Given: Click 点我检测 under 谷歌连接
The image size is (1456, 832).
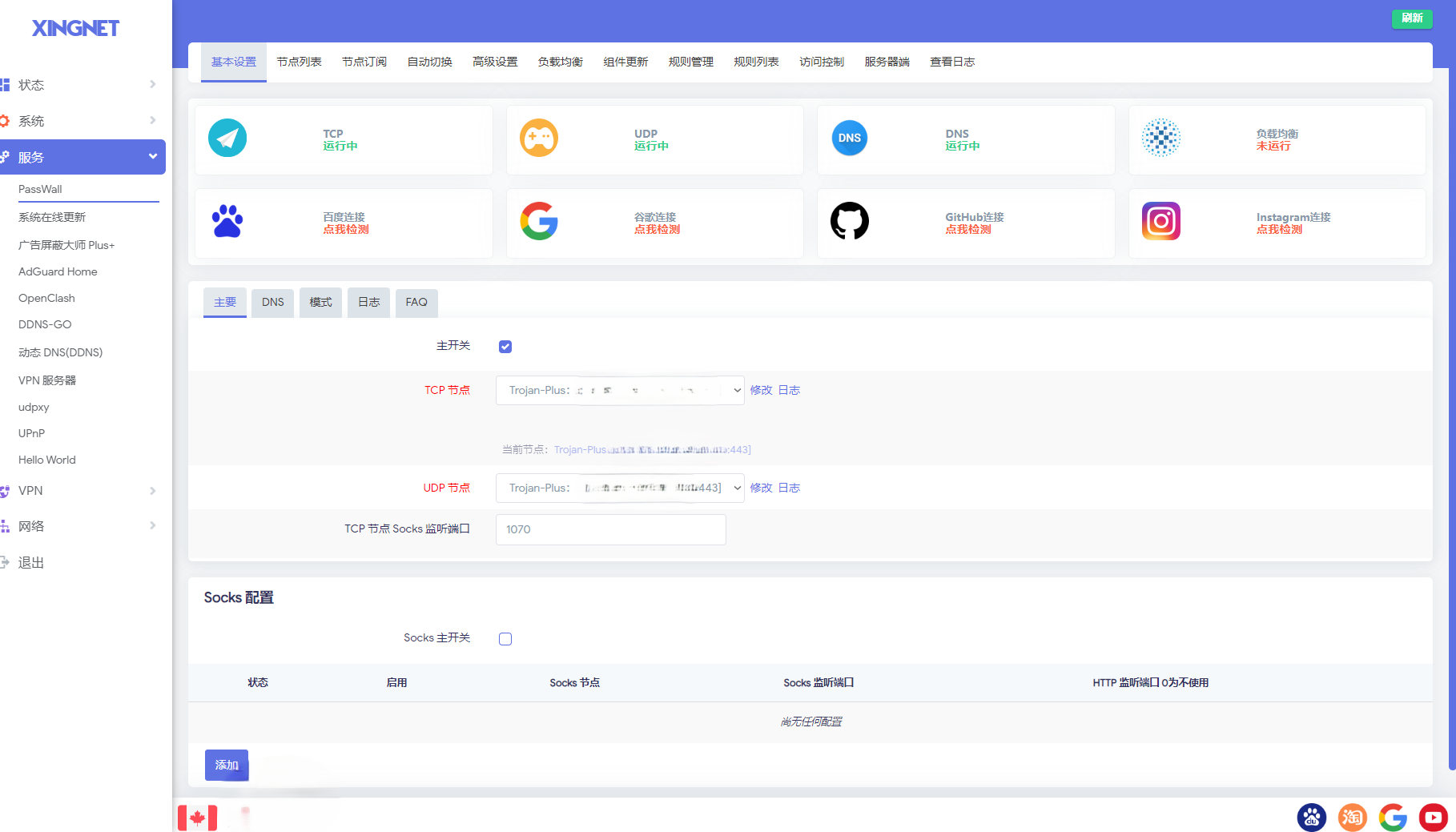Looking at the screenshot, I should [658, 230].
